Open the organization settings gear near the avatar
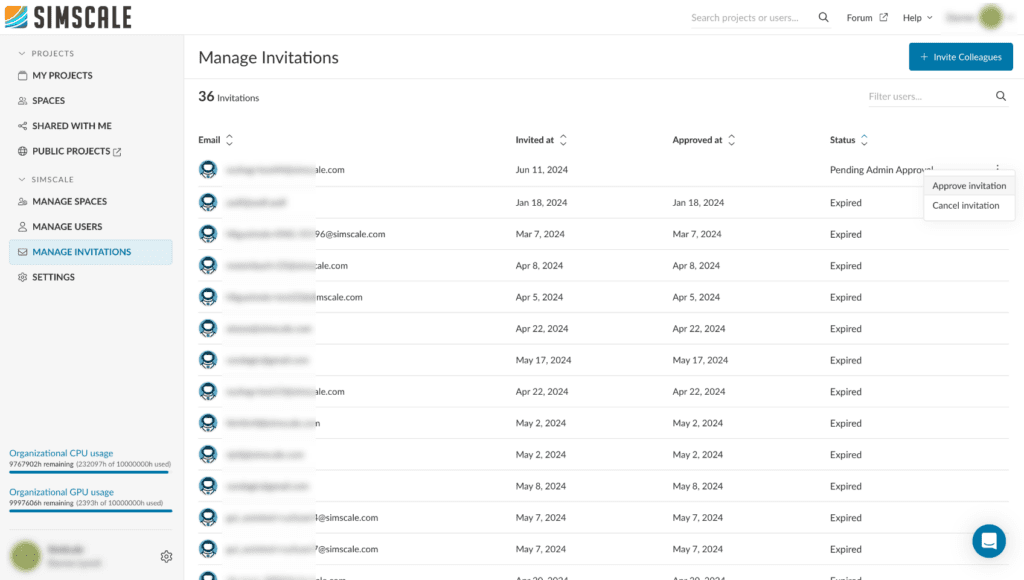Viewport: 1024px width, 580px height. (x=166, y=555)
